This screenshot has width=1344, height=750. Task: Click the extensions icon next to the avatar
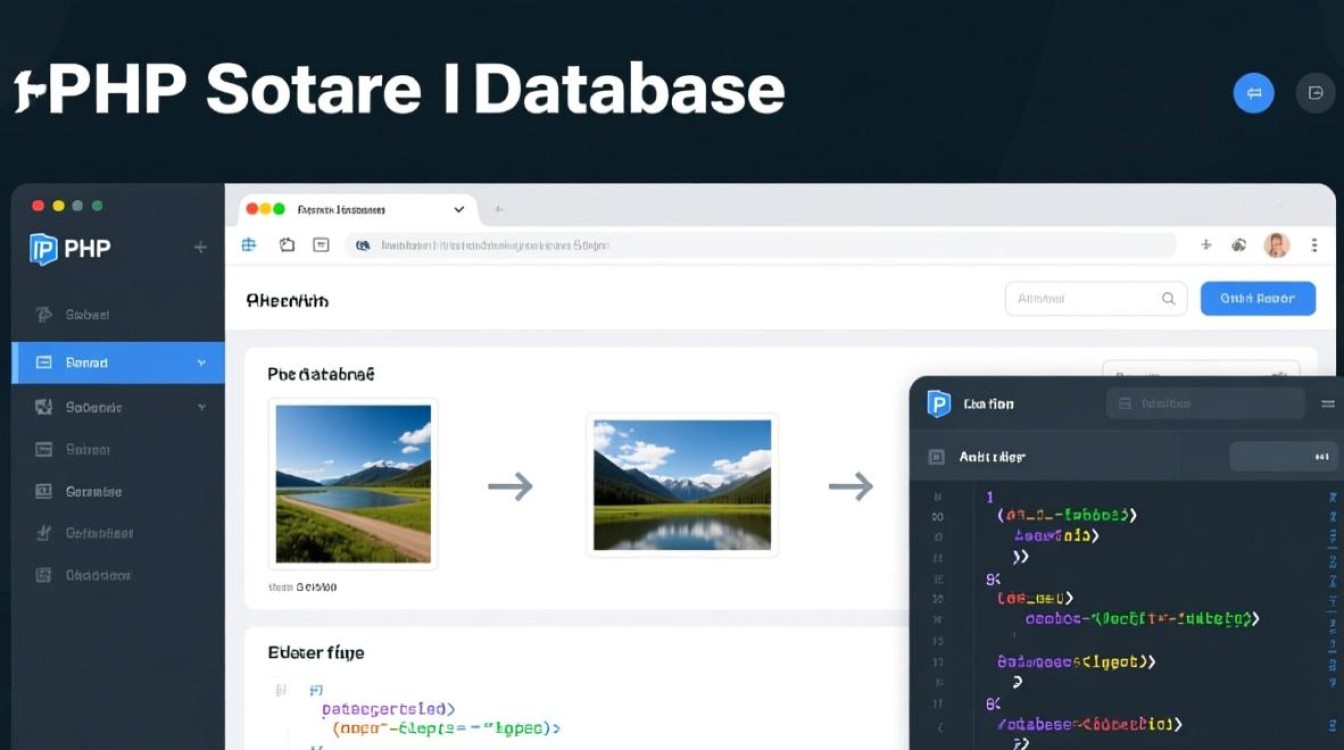click(1239, 245)
